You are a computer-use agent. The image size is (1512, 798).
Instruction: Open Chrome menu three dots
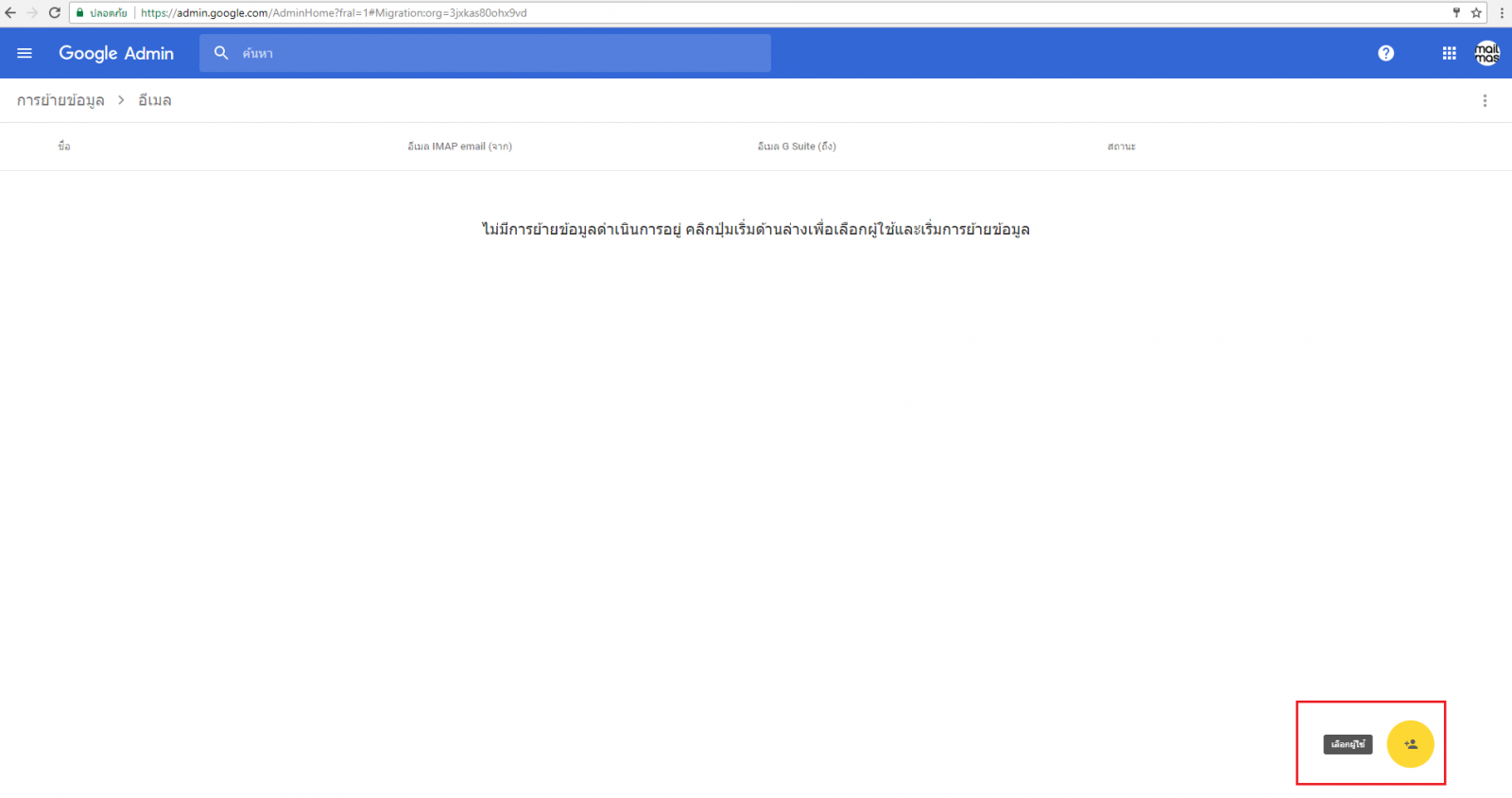(x=1502, y=13)
